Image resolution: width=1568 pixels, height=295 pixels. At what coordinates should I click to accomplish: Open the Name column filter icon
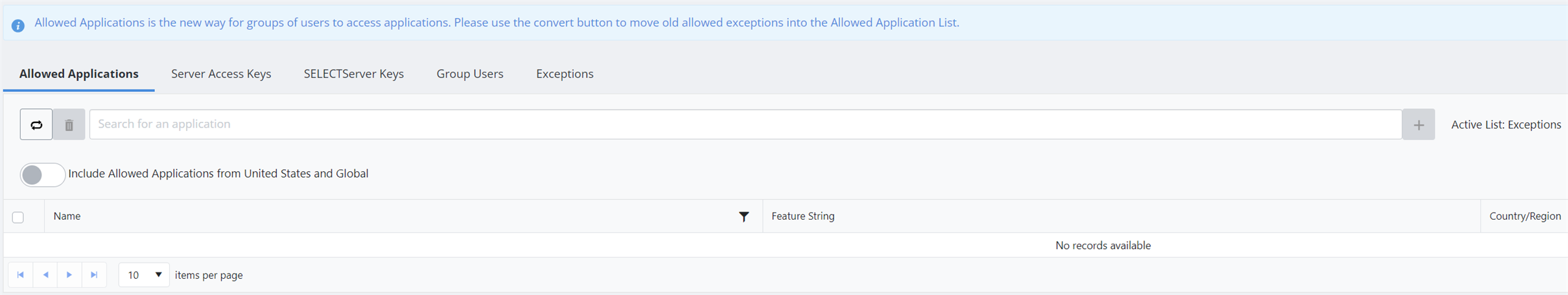(x=744, y=217)
